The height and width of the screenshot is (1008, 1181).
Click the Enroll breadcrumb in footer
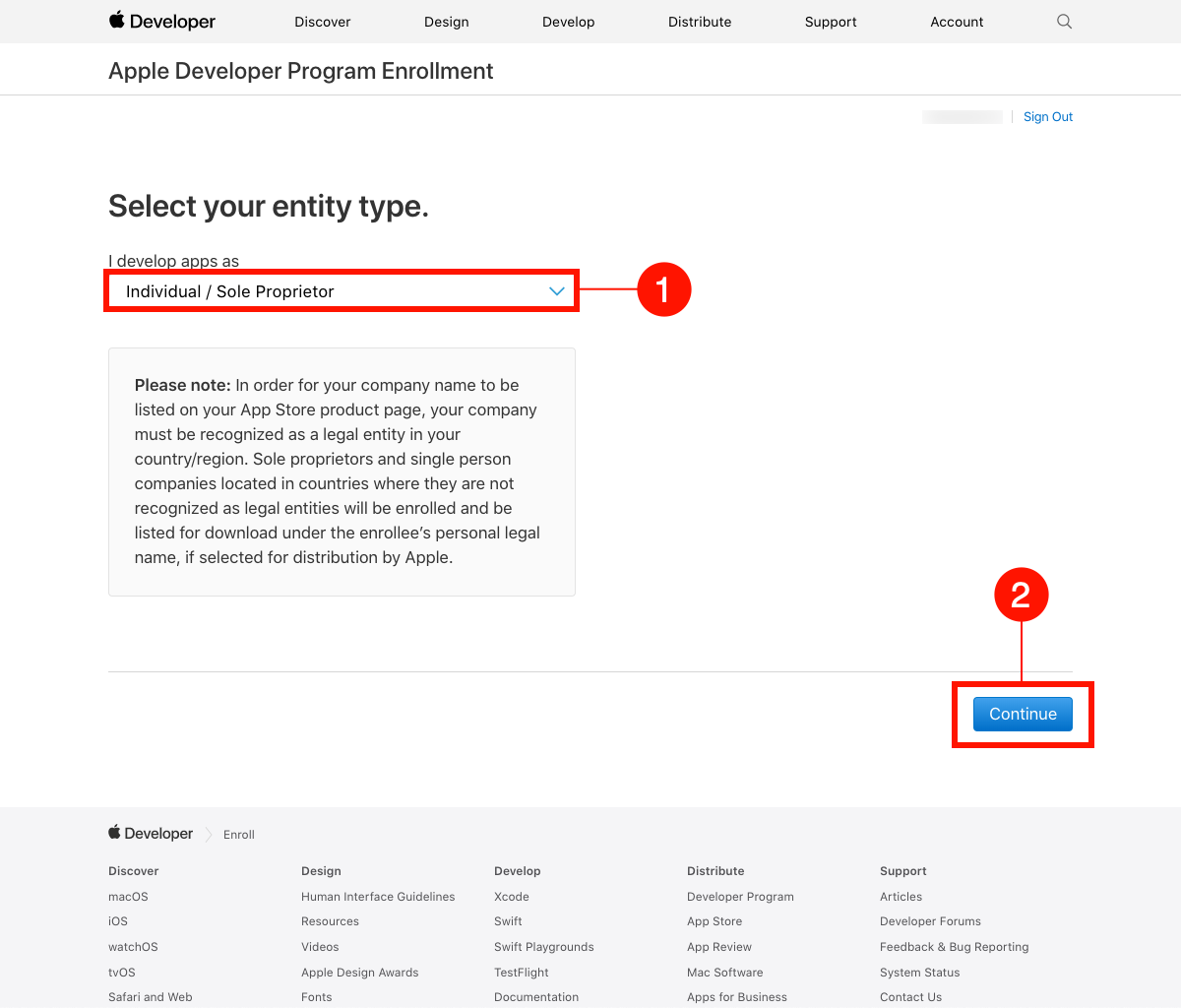point(239,835)
